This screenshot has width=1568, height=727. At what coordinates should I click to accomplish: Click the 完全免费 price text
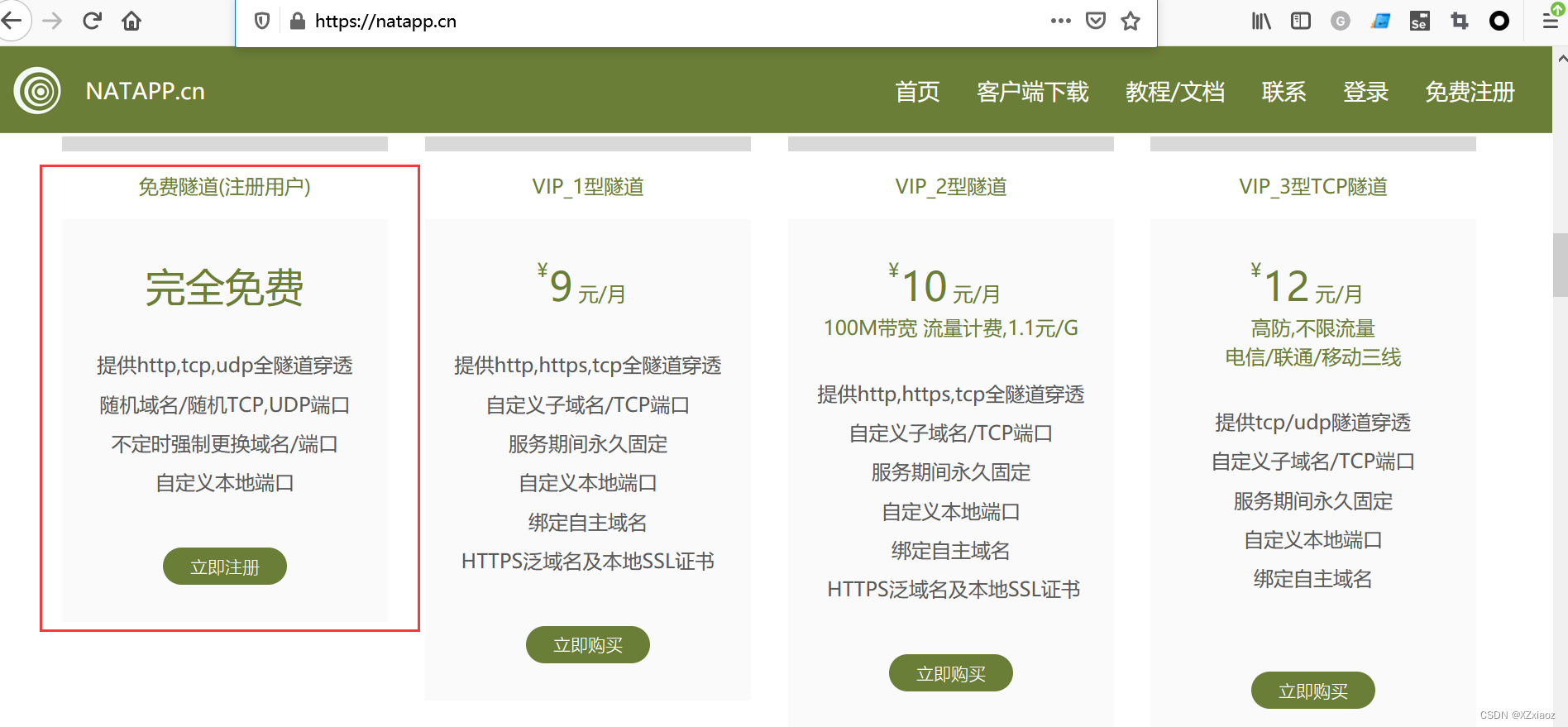click(x=225, y=288)
